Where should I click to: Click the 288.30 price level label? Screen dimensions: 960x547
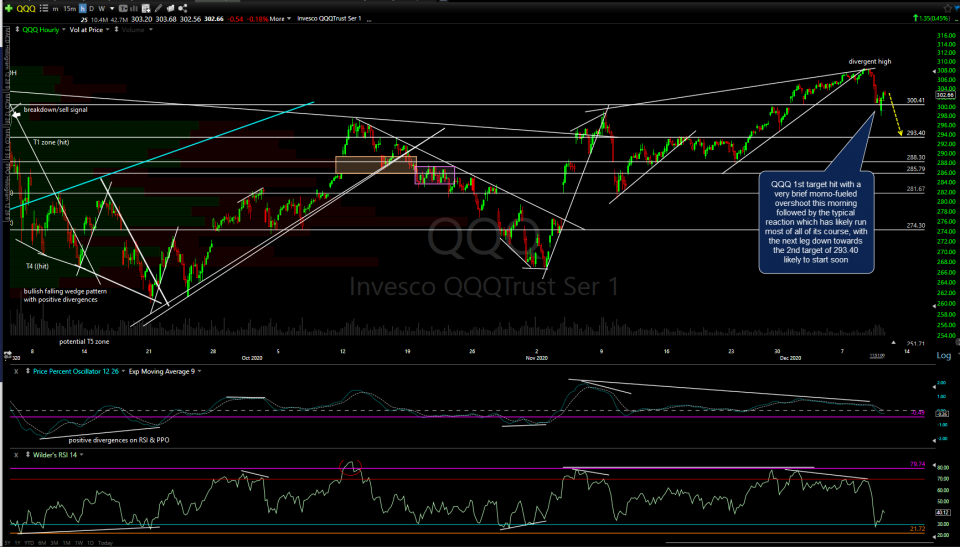(x=916, y=158)
